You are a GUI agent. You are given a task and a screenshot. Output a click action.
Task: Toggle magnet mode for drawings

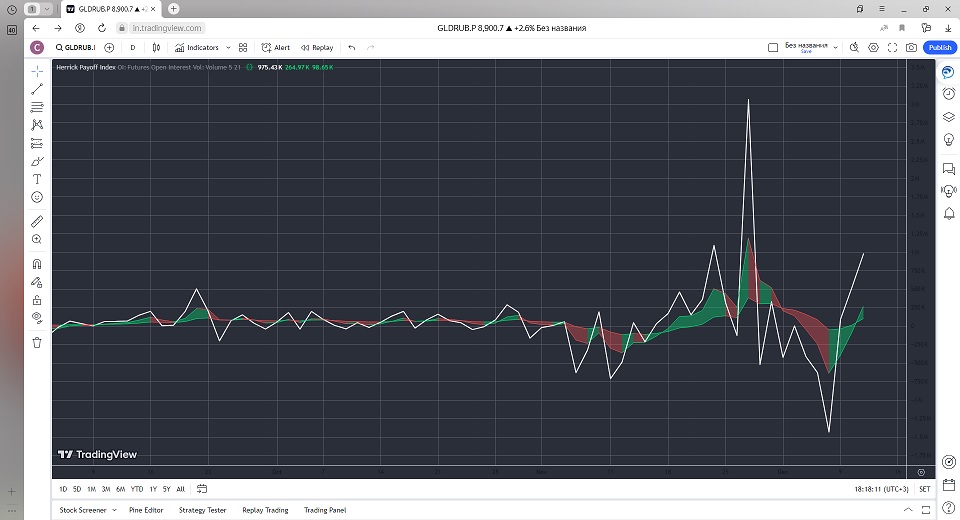pos(37,264)
